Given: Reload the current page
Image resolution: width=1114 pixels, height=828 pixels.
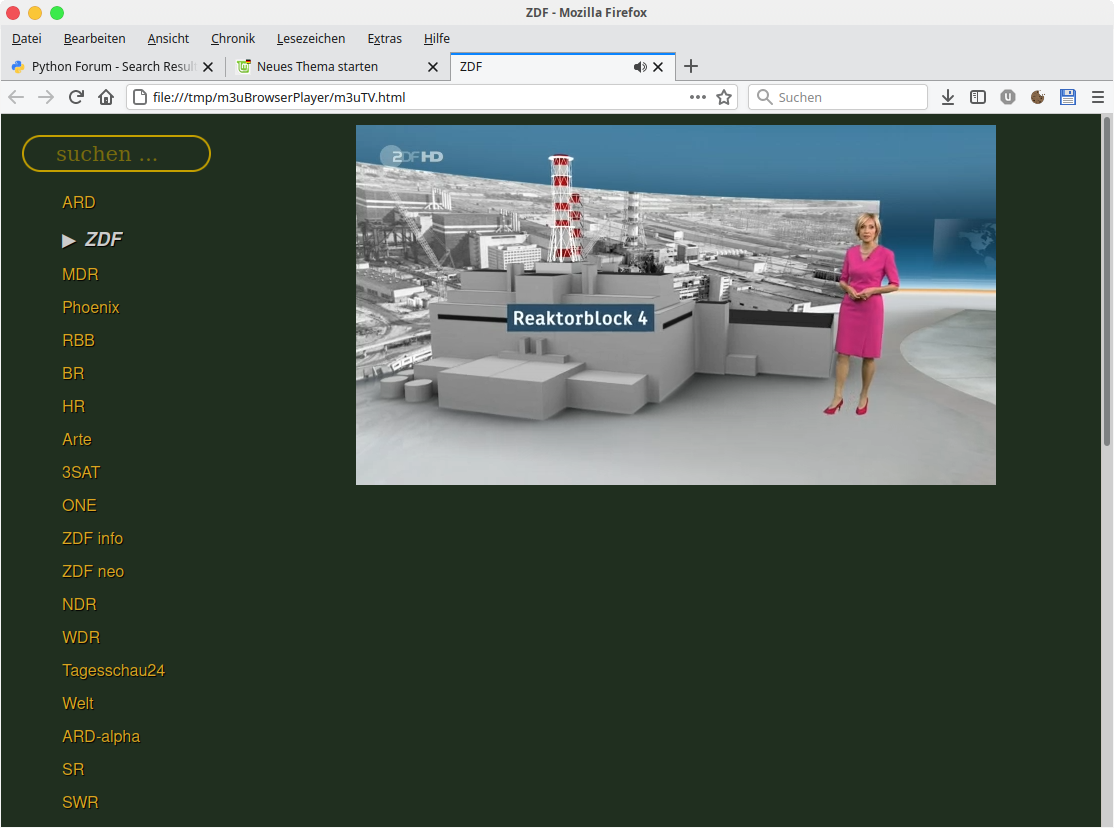Looking at the screenshot, I should pyautogui.click(x=76, y=97).
